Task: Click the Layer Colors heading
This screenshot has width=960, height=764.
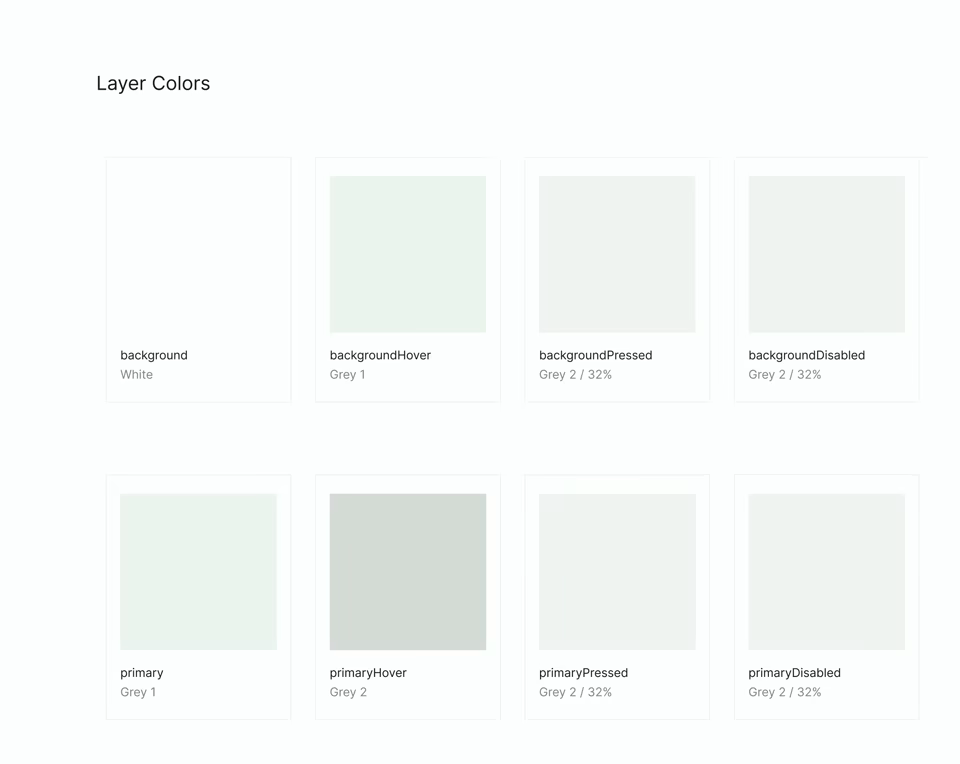Action: [153, 83]
